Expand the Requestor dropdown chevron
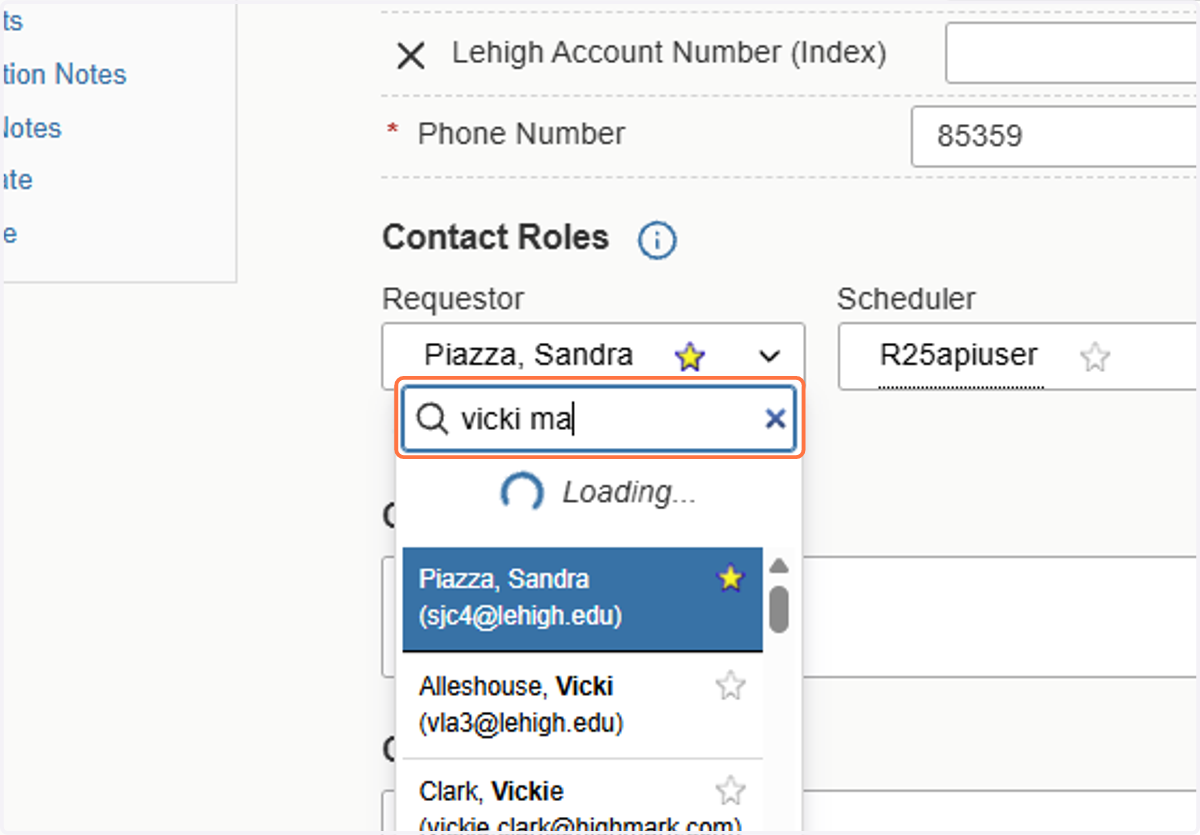 pos(769,356)
